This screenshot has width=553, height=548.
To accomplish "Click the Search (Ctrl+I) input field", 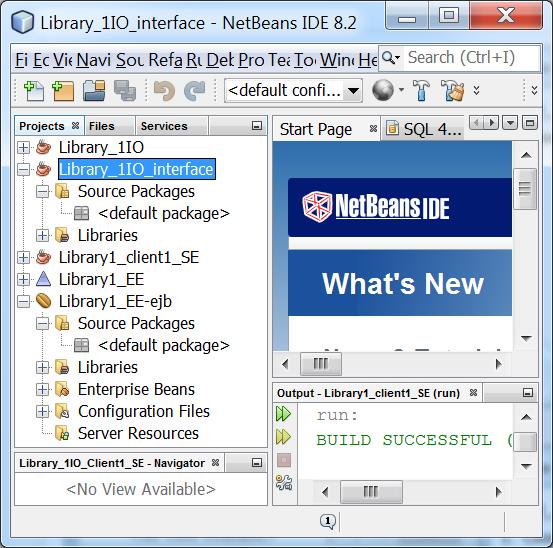I will coord(472,57).
